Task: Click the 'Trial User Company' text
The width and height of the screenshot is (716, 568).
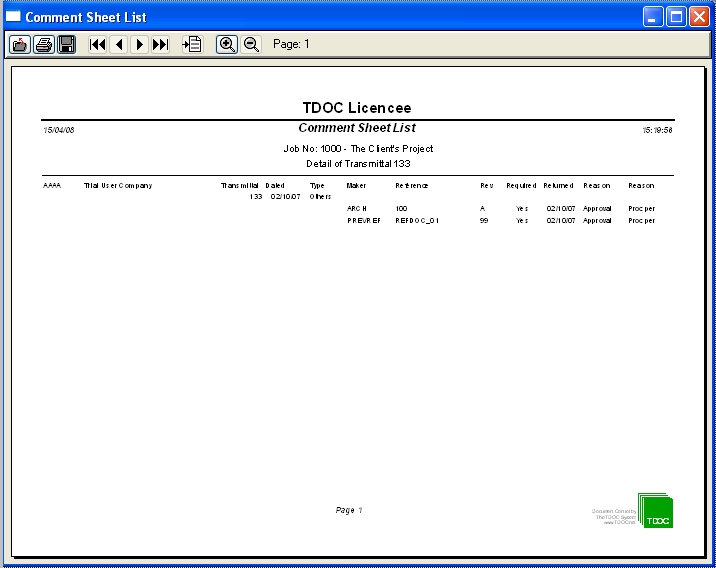Action: coord(118,185)
